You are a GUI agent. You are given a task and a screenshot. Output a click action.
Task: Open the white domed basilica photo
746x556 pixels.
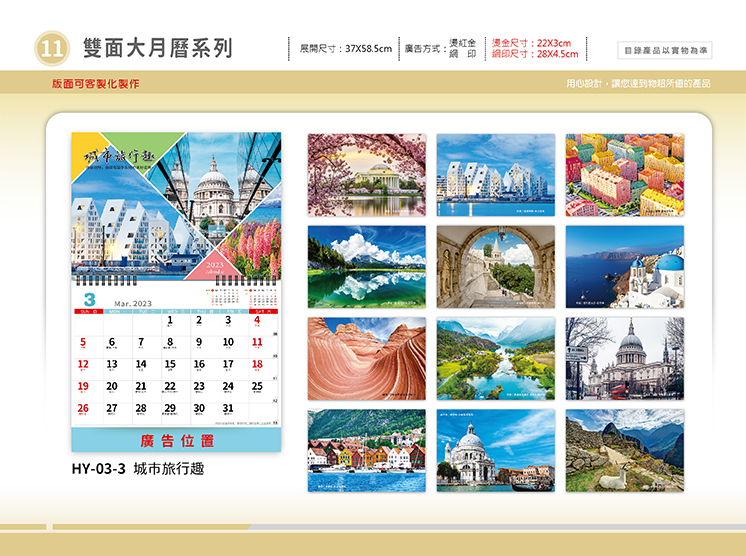[x=495, y=450]
